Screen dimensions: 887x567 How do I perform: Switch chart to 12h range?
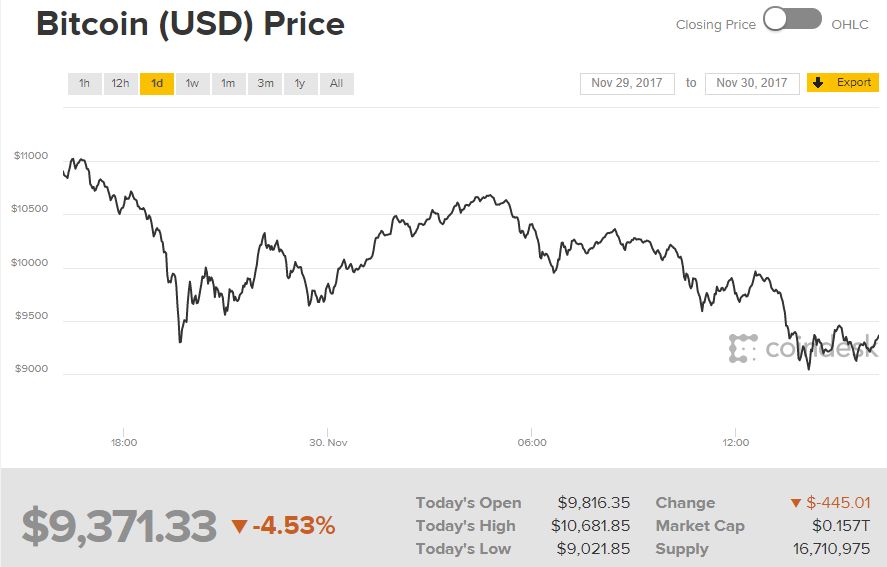pyautogui.click(x=120, y=83)
